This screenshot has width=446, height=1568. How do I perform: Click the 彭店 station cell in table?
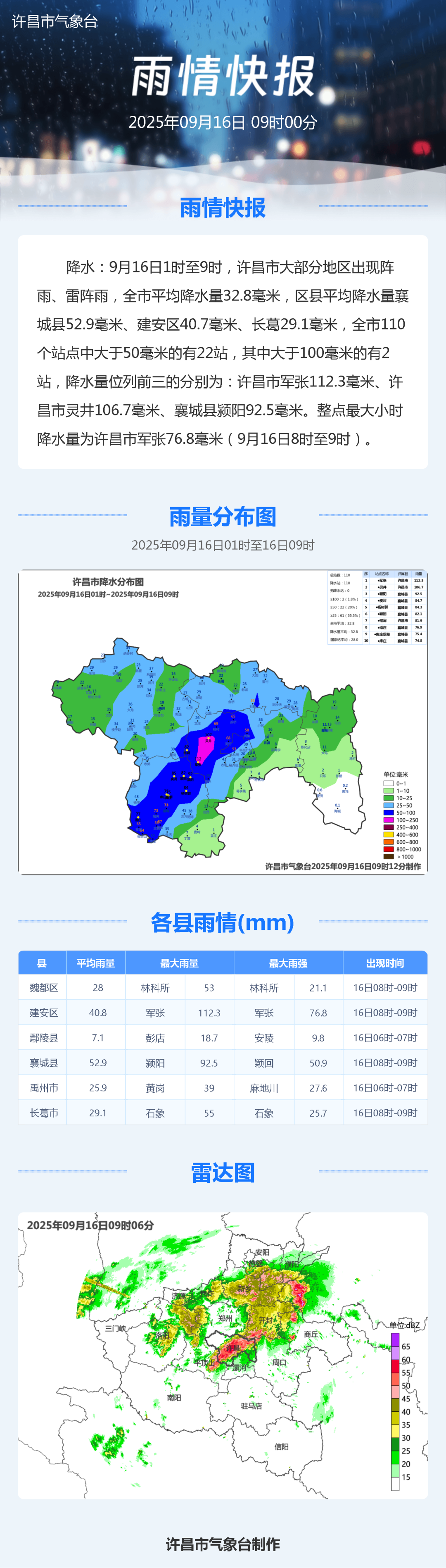coord(155,1038)
